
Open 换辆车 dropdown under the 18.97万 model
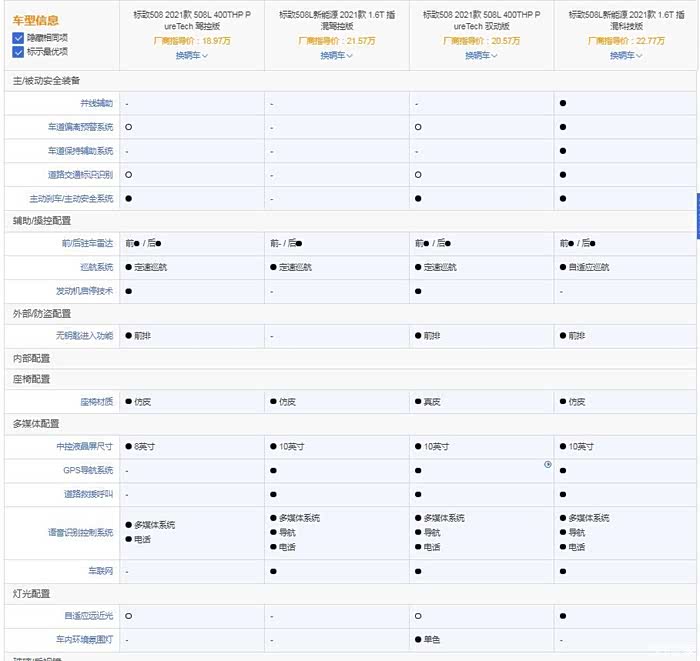[x=192, y=55]
